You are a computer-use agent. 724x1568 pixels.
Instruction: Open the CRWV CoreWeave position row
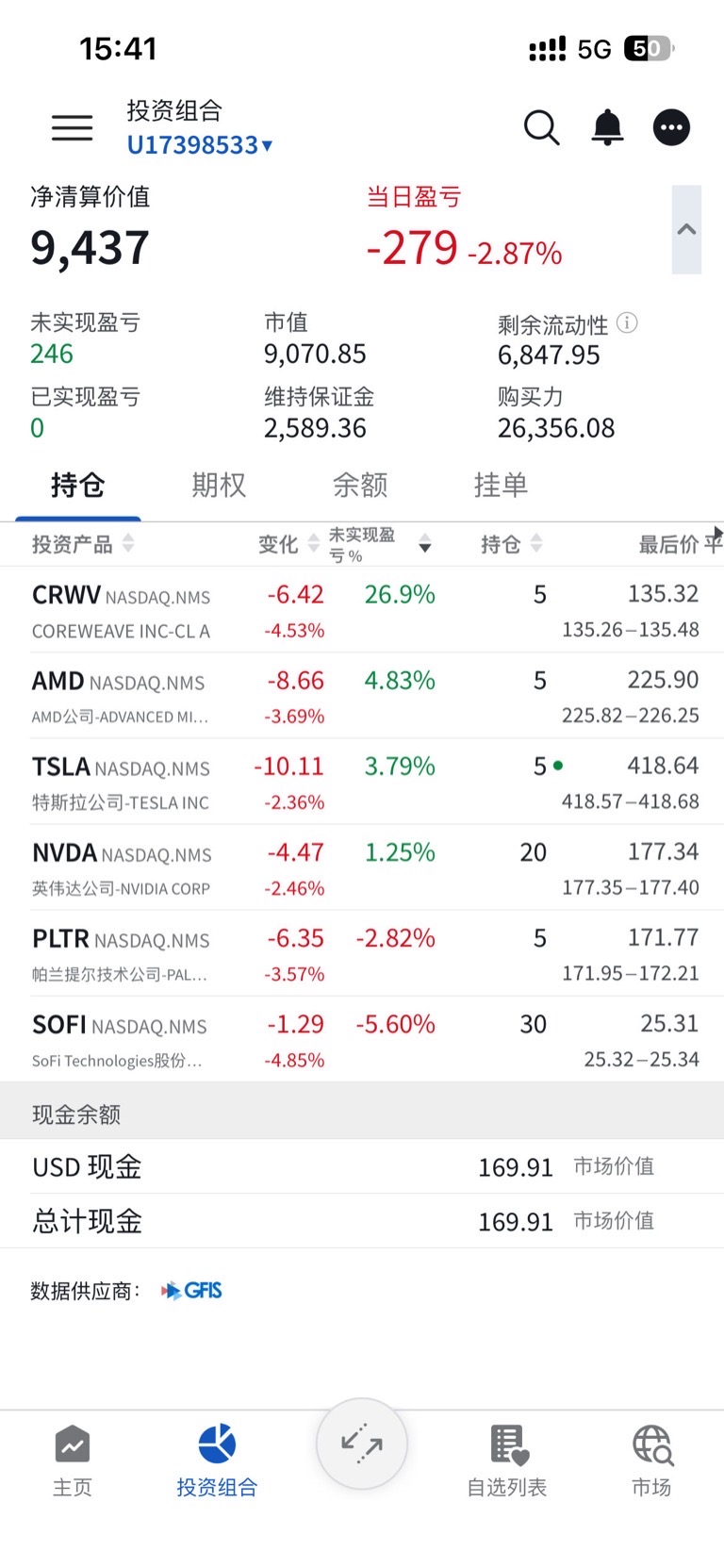362,610
